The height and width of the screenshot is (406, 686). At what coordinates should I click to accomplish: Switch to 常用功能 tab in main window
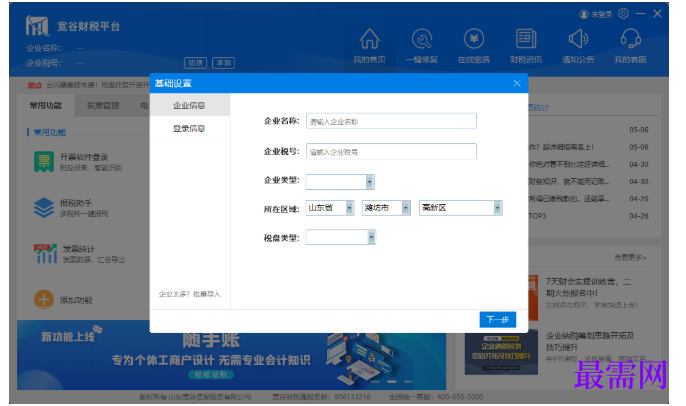(46, 105)
